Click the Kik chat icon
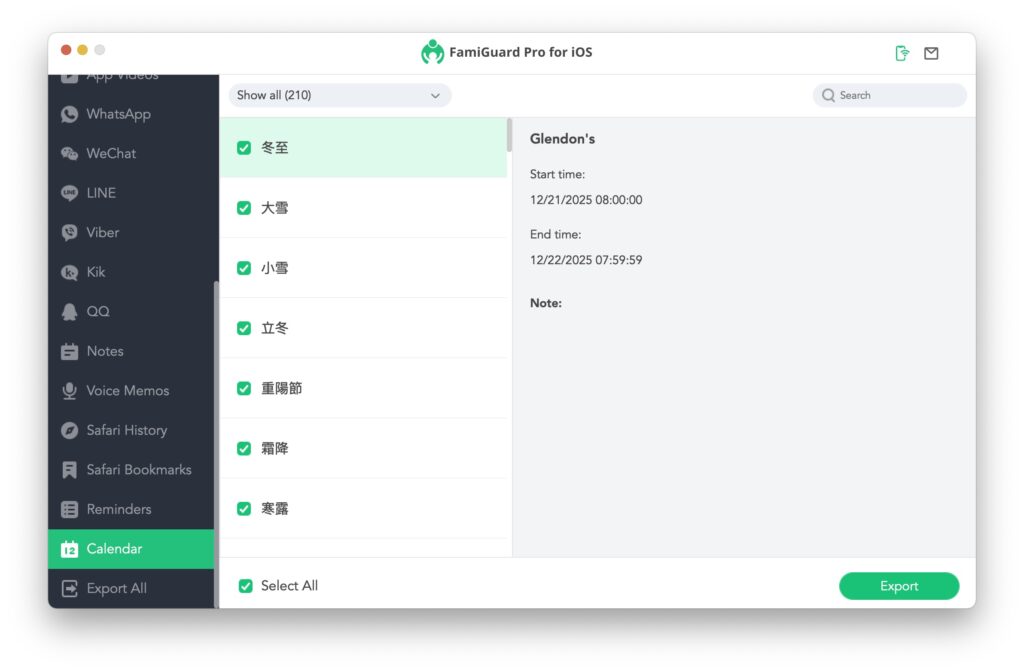This screenshot has height=672, width=1024. tap(69, 272)
